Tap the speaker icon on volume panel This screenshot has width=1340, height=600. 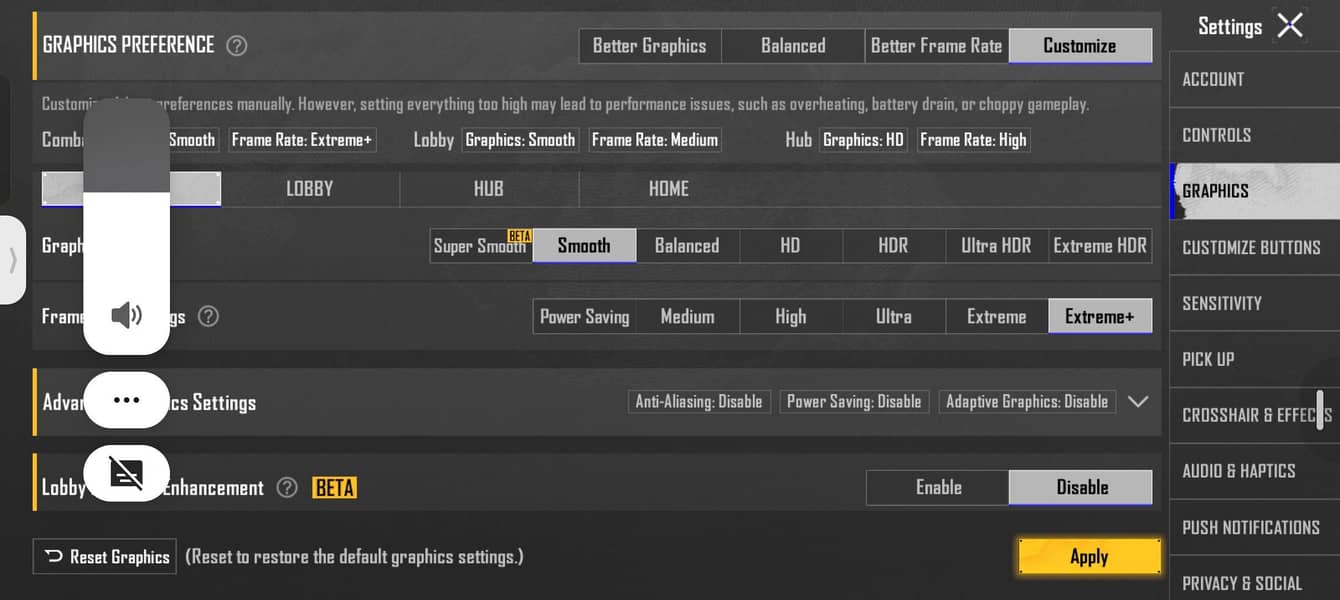126,316
